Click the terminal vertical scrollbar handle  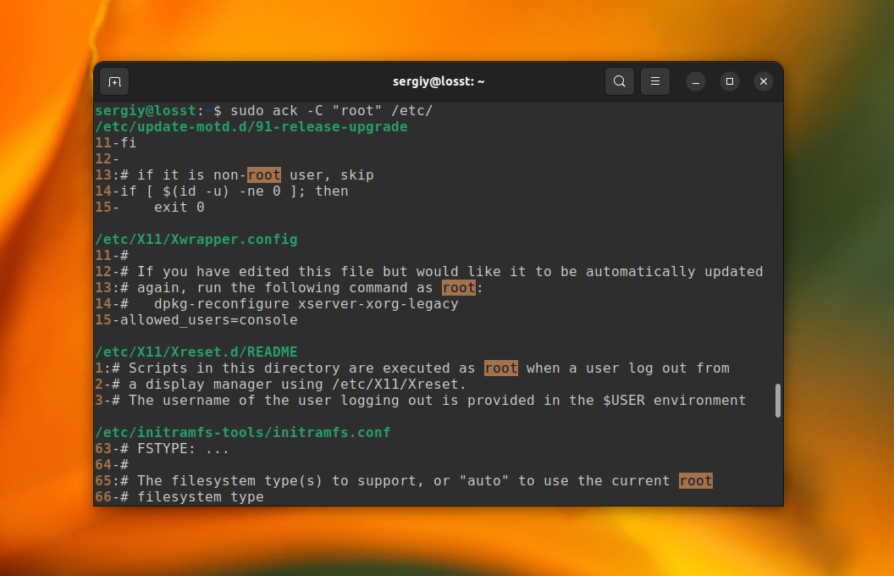tap(778, 400)
